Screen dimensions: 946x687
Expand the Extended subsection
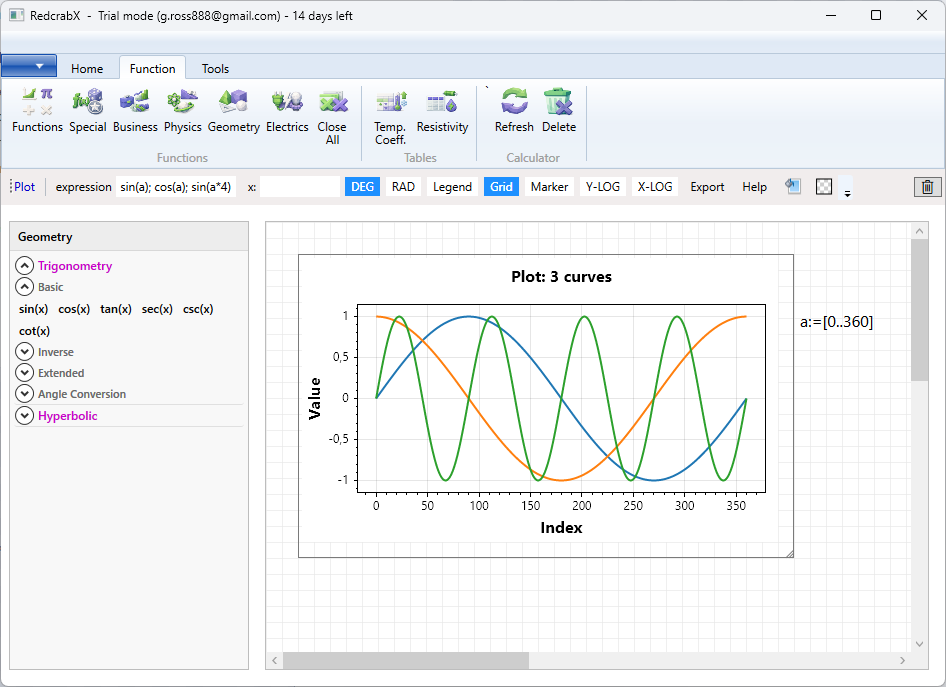pos(24,373)
